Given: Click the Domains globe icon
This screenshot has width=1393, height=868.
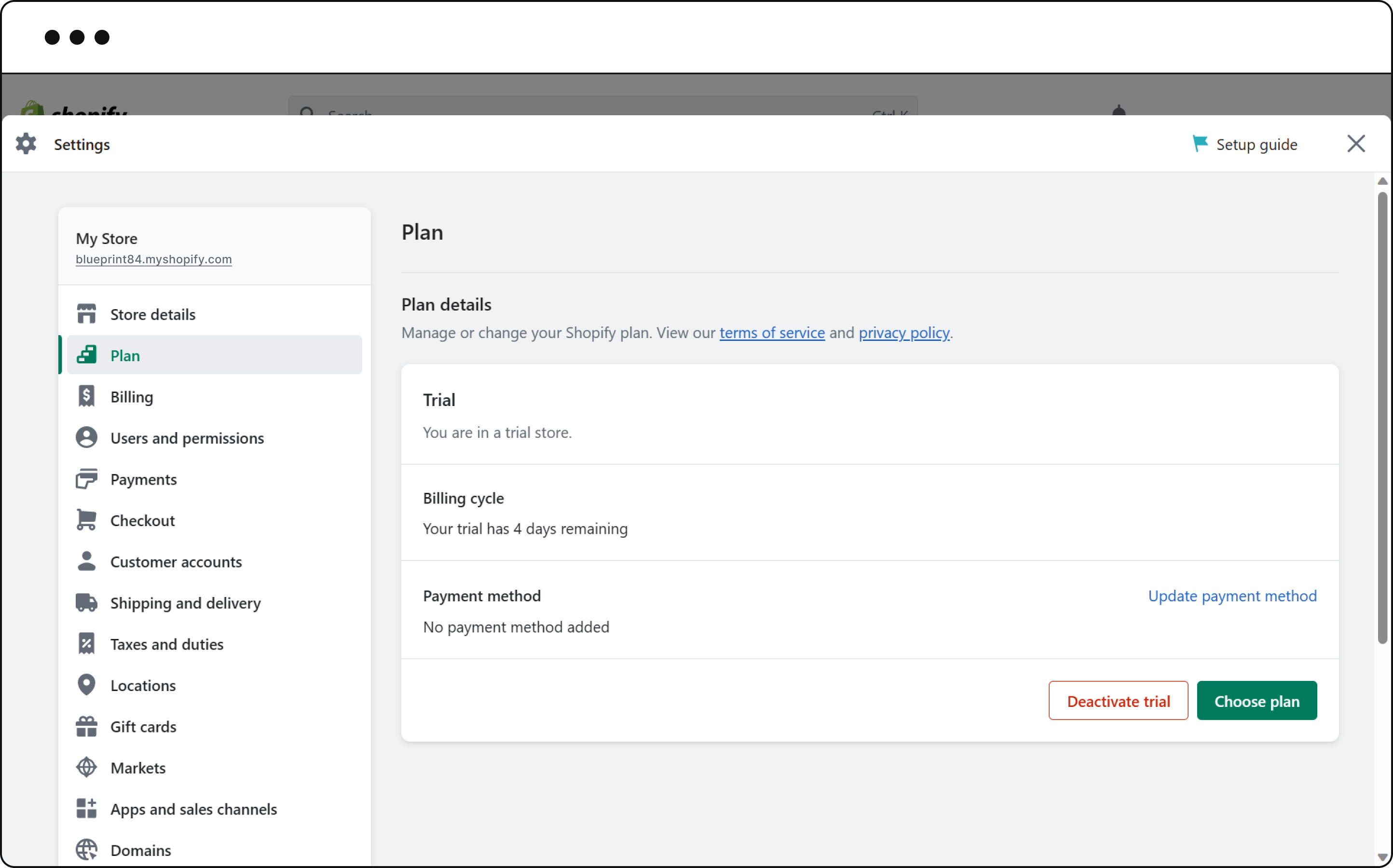Looking at the screenshot, I should (86, 850).
